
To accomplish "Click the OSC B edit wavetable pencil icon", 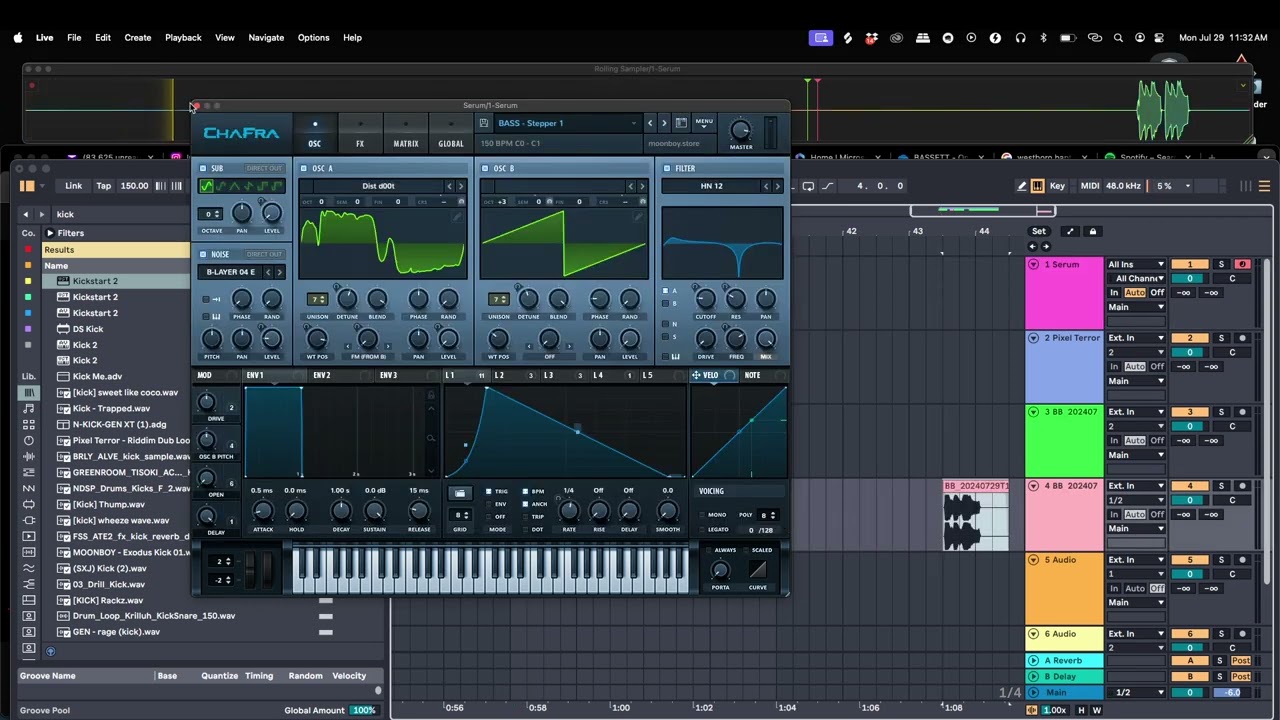I will [x=640, y=215].
